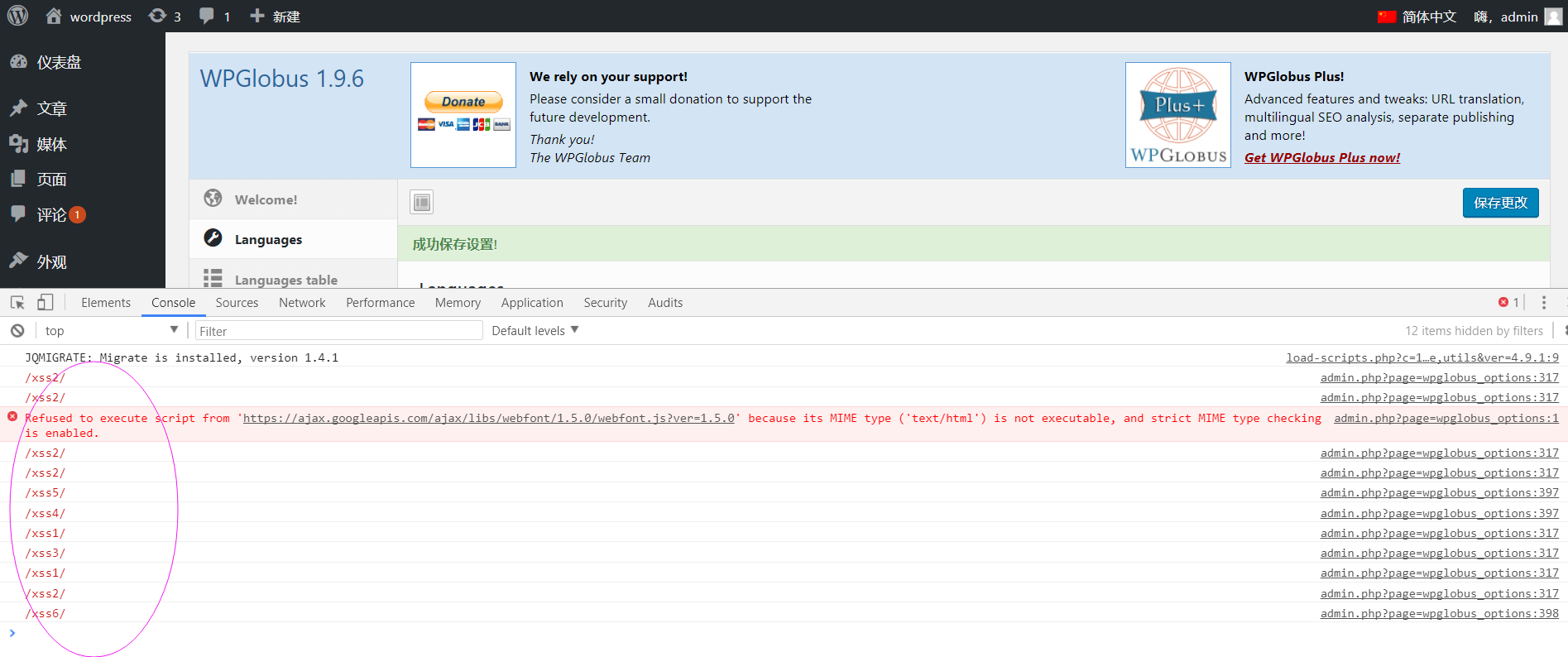Click the 12 items hidden by filters text
Viewport: 1568px width, 657px height.
[x=1474, y=331]
